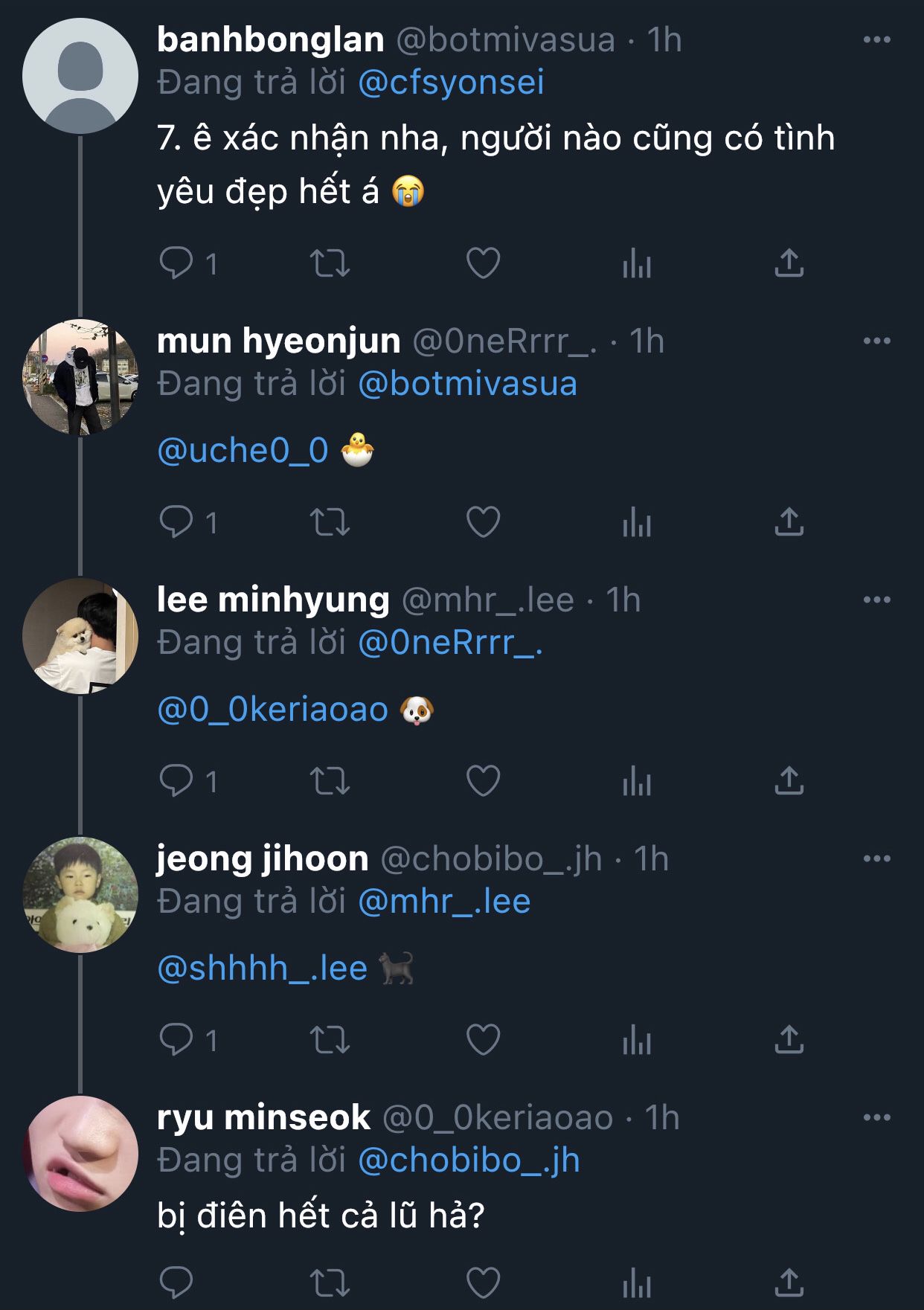Open the @uche0_0 mention
This screenshot has height=1310, width=924.
[x=243, y=451]
